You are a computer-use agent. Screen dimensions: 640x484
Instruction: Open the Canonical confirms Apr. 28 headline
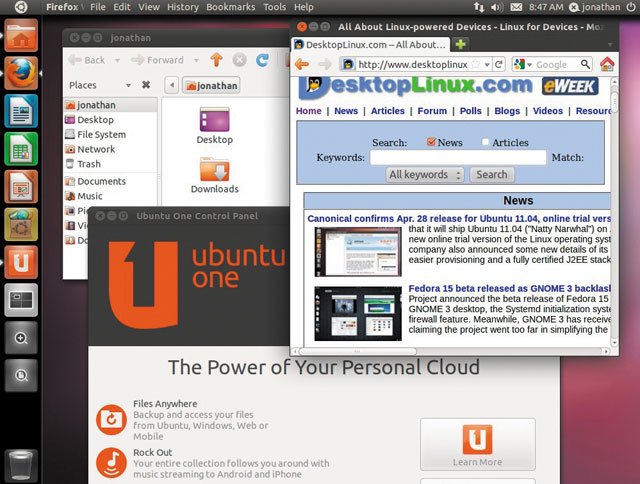(459, 218)
